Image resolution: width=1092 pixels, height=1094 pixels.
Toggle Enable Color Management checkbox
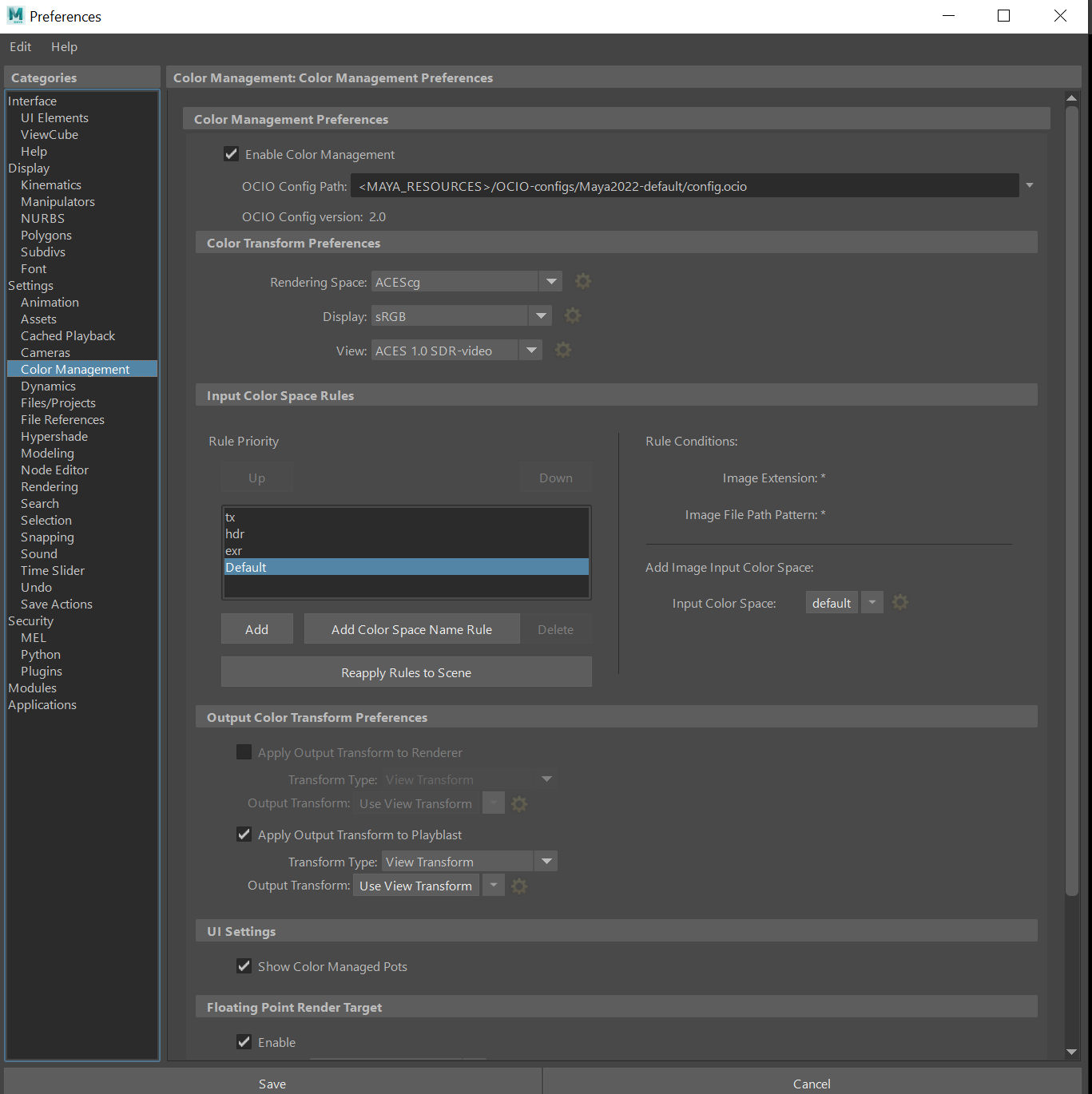click(232, 154)
